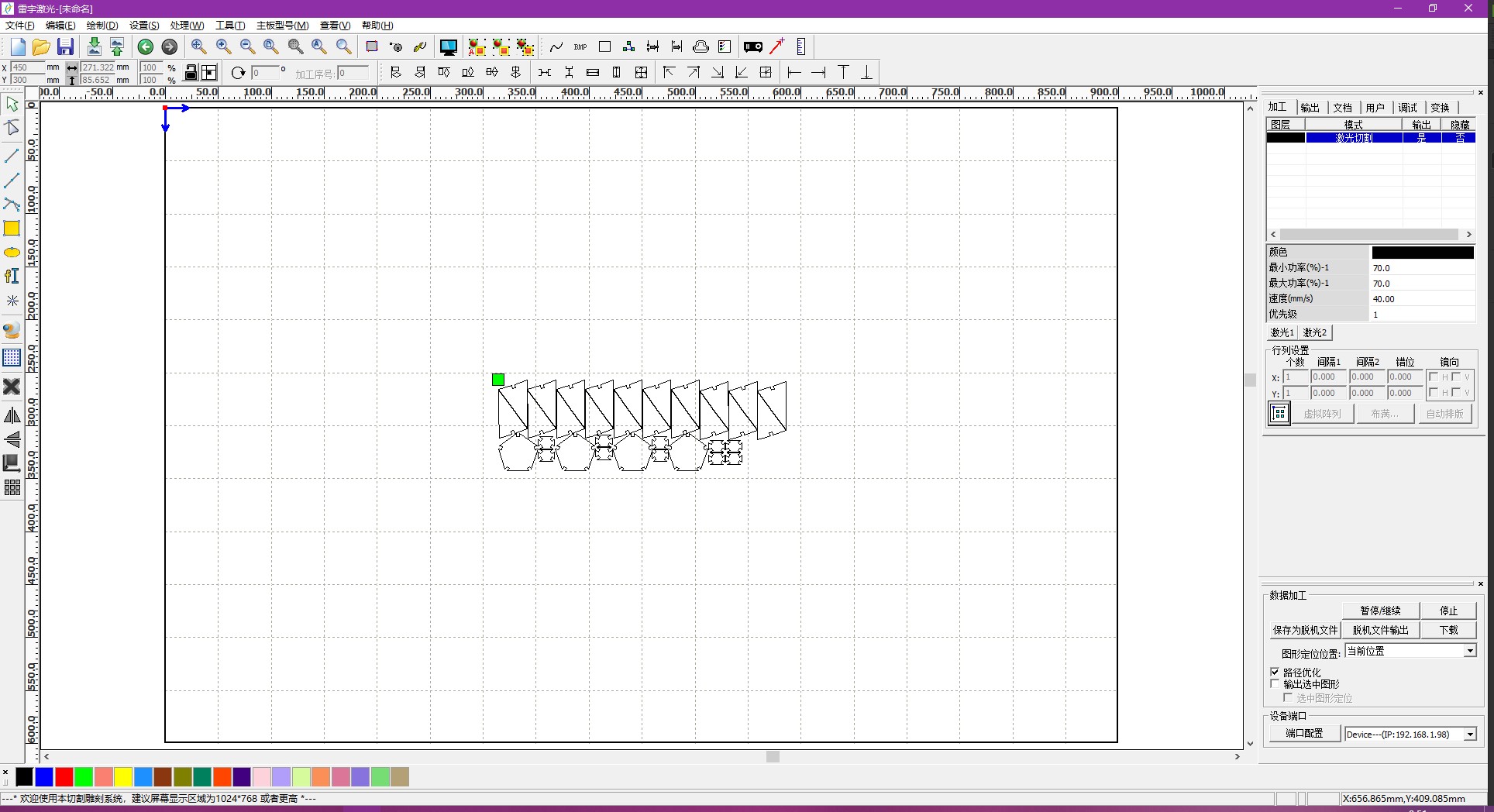The width and height of the screenshot is (1494, 812).
Task: Check the H mirror box in 行列设置
Action: [x=1434, y=377]
